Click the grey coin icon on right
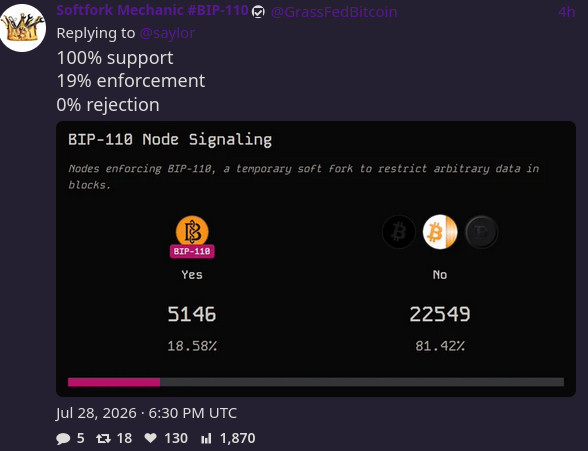 point(482,232)
